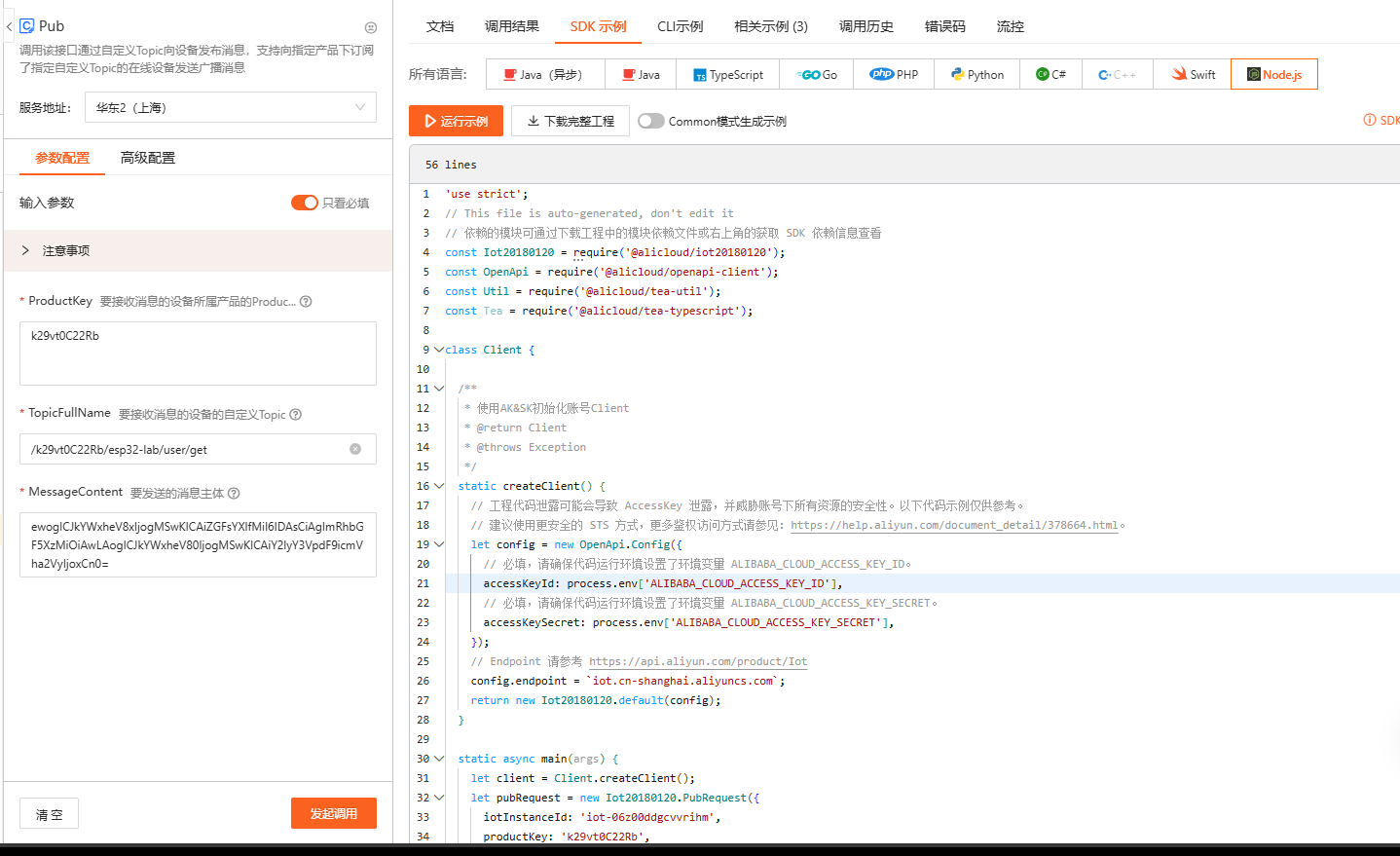Enable Common模式生成示例 switch
The width and height of the screenshot is (1400, 856).
point(651,121)
